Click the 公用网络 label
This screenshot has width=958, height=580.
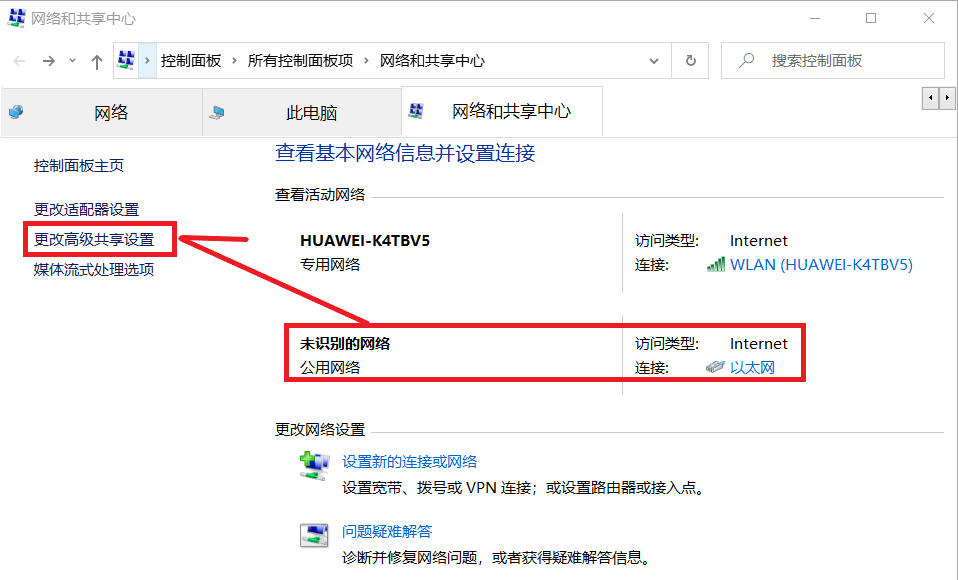(330, 367)
